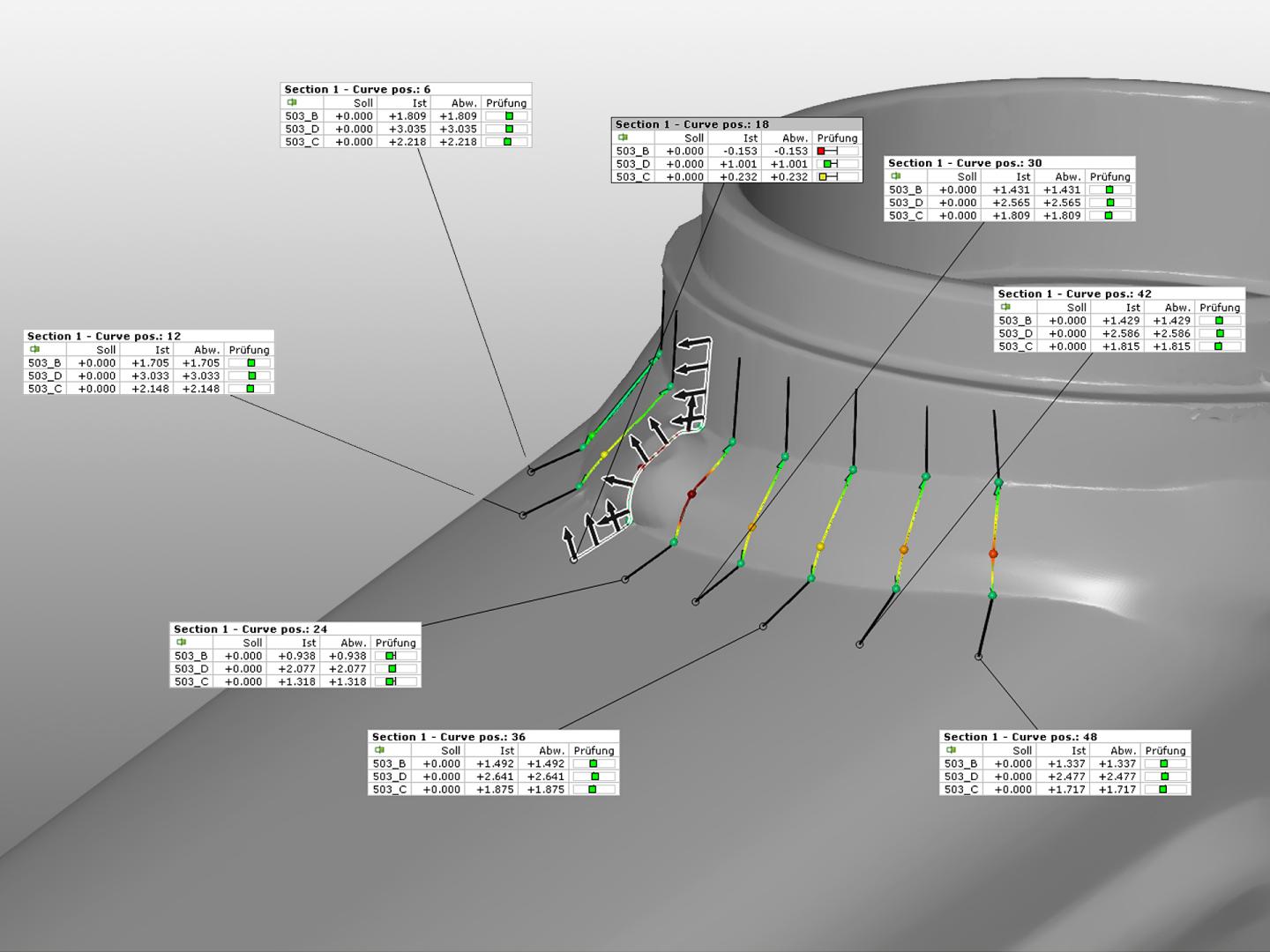Click the element flag icon in Curve pos.: 30 label
Screen dimensions: 1270x952
click(896, 176)
